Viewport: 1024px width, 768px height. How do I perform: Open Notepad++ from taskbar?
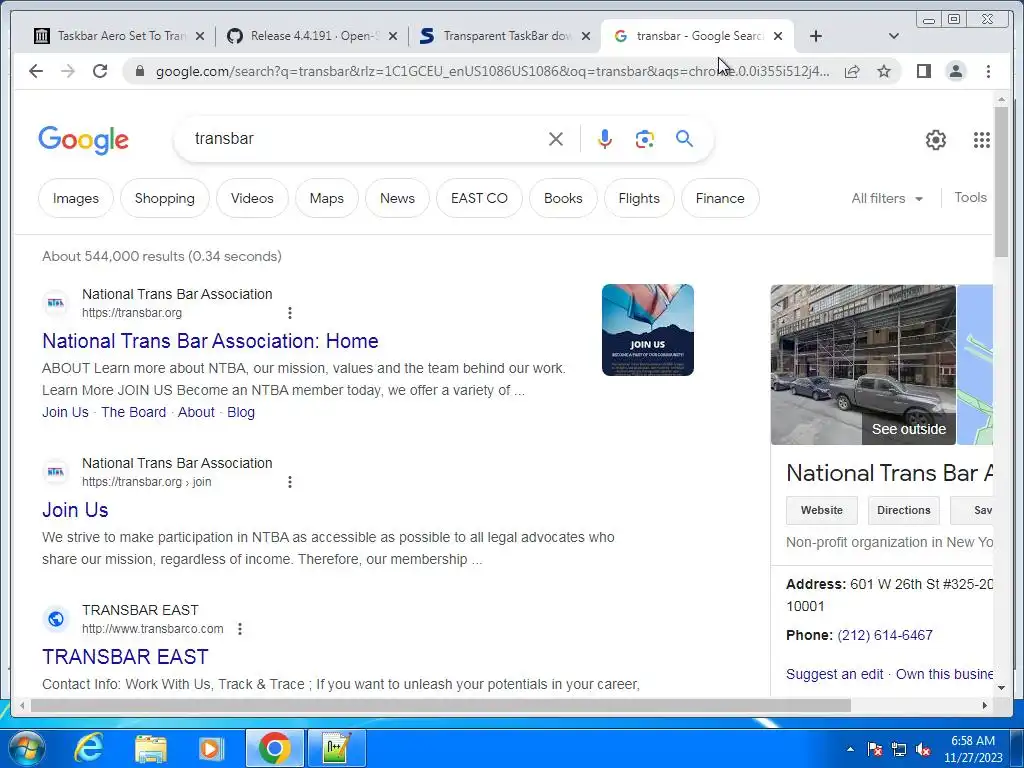[336, 748]
